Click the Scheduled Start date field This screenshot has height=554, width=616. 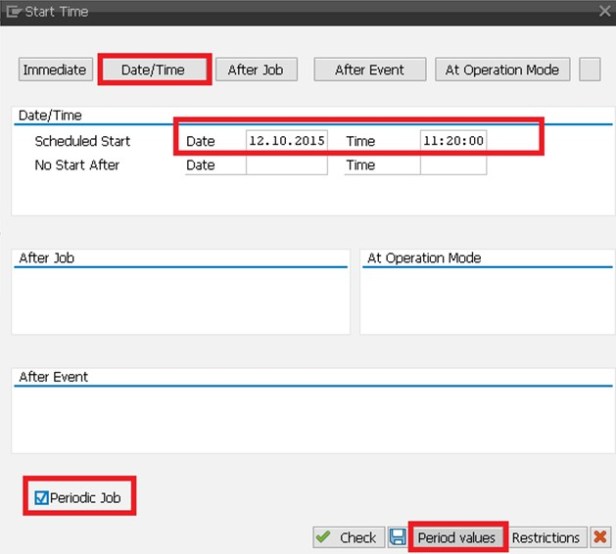(x=286, y=141)
